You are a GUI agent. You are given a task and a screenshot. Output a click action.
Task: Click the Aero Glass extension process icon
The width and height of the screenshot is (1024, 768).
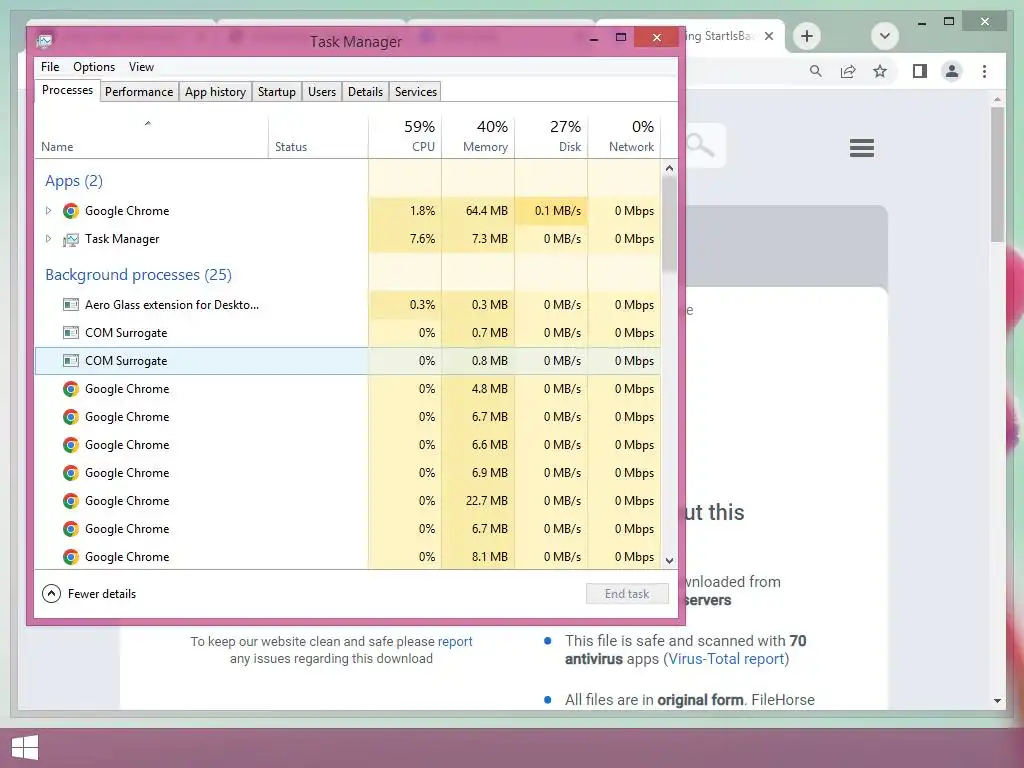71,304
